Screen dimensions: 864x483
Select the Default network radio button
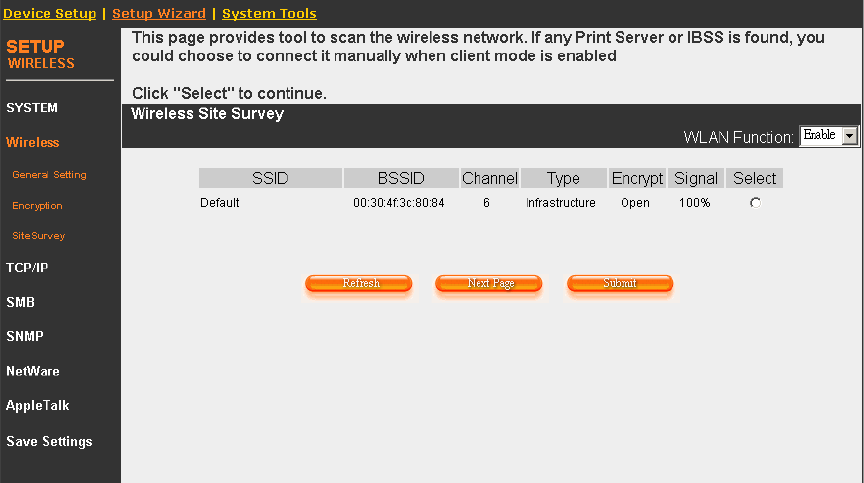pos(755,203)
